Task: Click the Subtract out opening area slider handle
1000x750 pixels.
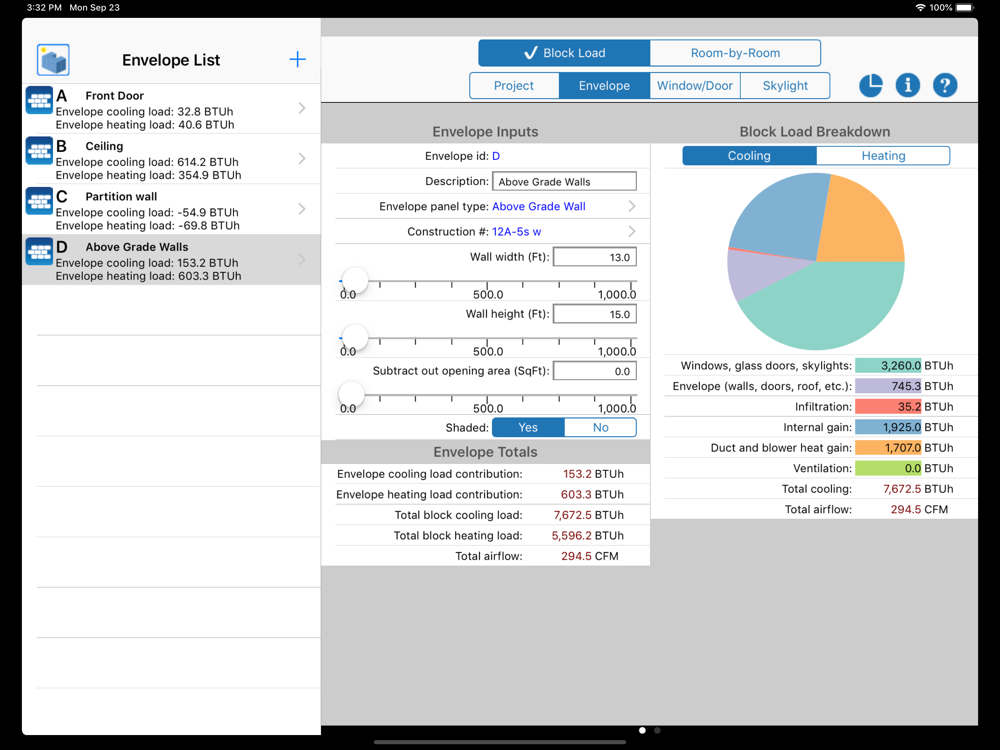Action: (350, 395)
